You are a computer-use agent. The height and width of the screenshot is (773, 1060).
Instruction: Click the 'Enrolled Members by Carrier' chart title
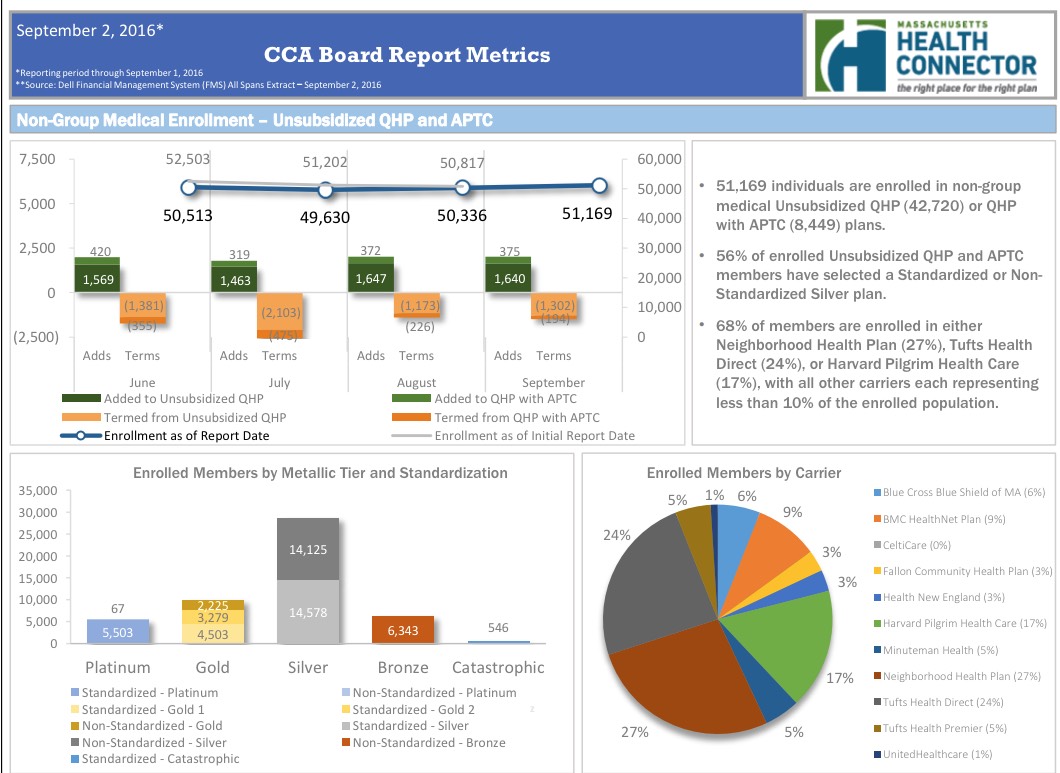(743, 473)
